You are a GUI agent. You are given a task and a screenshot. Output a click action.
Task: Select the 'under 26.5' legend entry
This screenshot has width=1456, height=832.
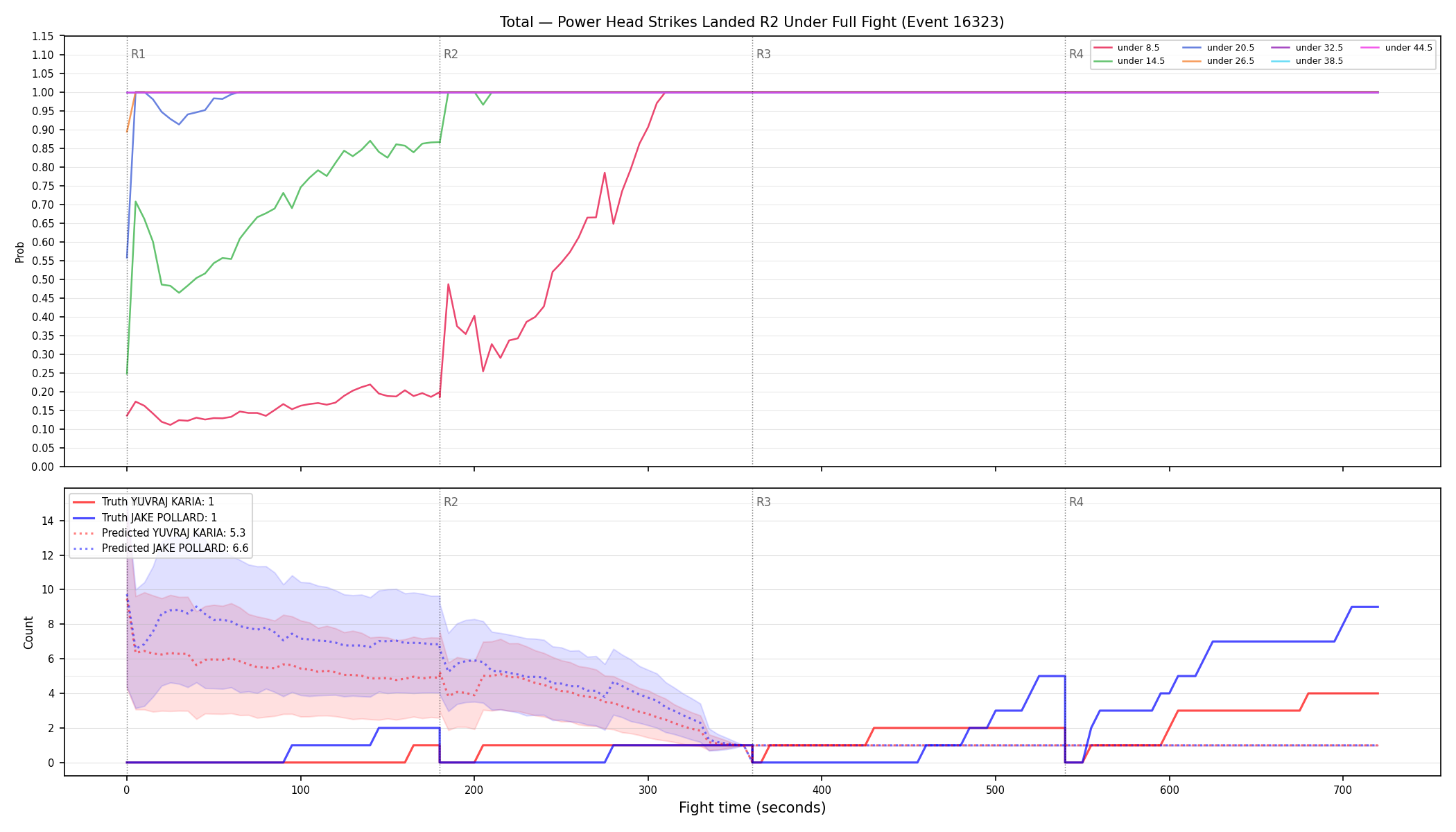1219,61
